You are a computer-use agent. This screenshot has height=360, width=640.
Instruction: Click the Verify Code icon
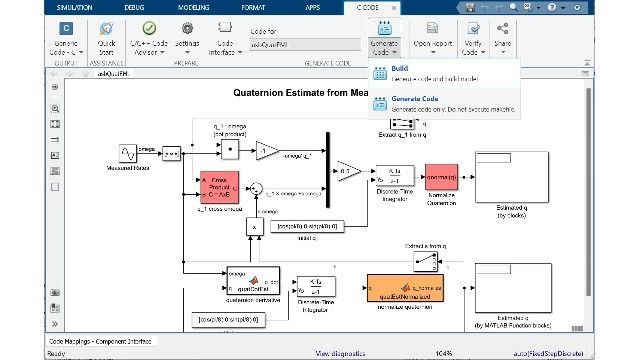pos(473,28)
